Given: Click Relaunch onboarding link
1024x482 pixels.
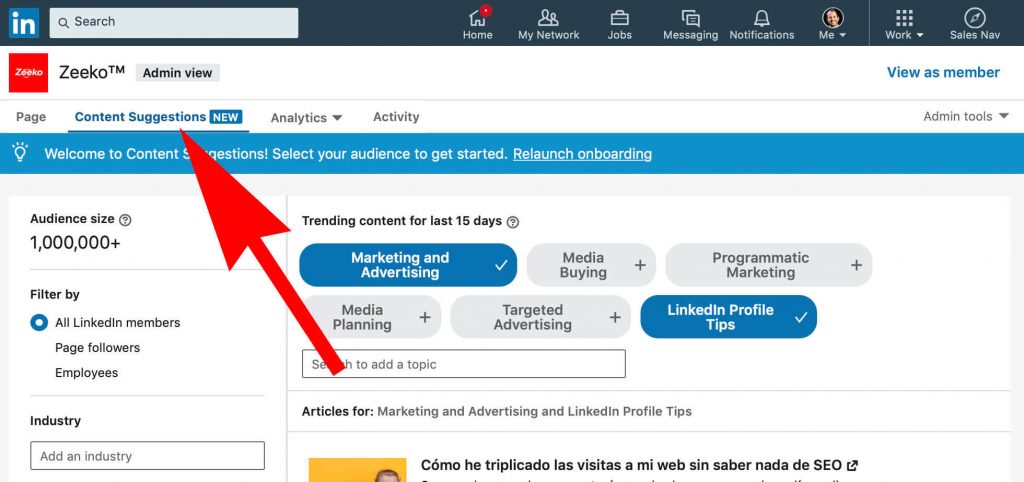Looking at the screenshot, I should point(582,154).
